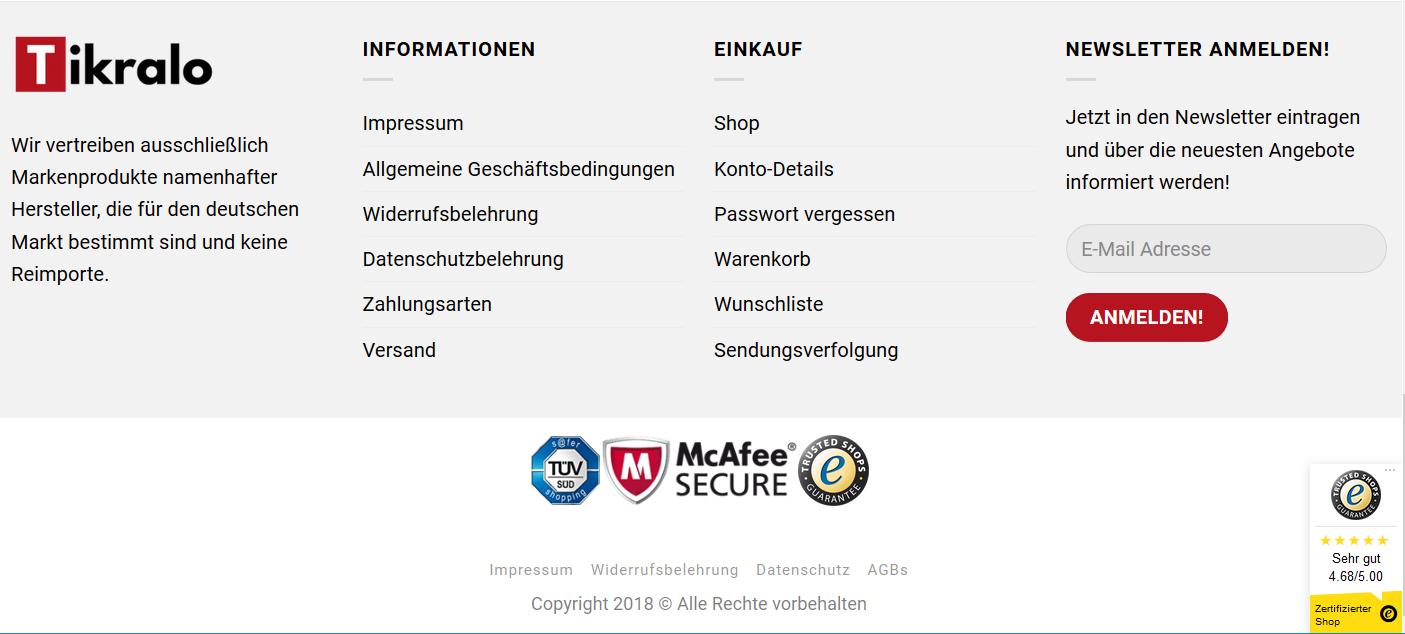Open the Impressum link under Informationen
Viewport: 1405px width, 634px height.
click(413, 123)
